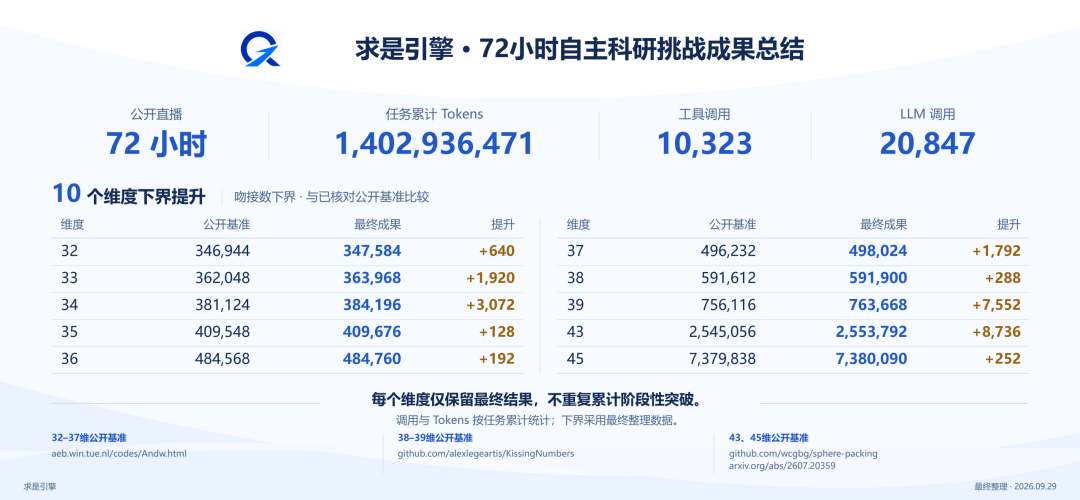Click the footer date 最终整理 · 2026.09.29
This screenshot has height=500, width=1080.
point(1015,486)
